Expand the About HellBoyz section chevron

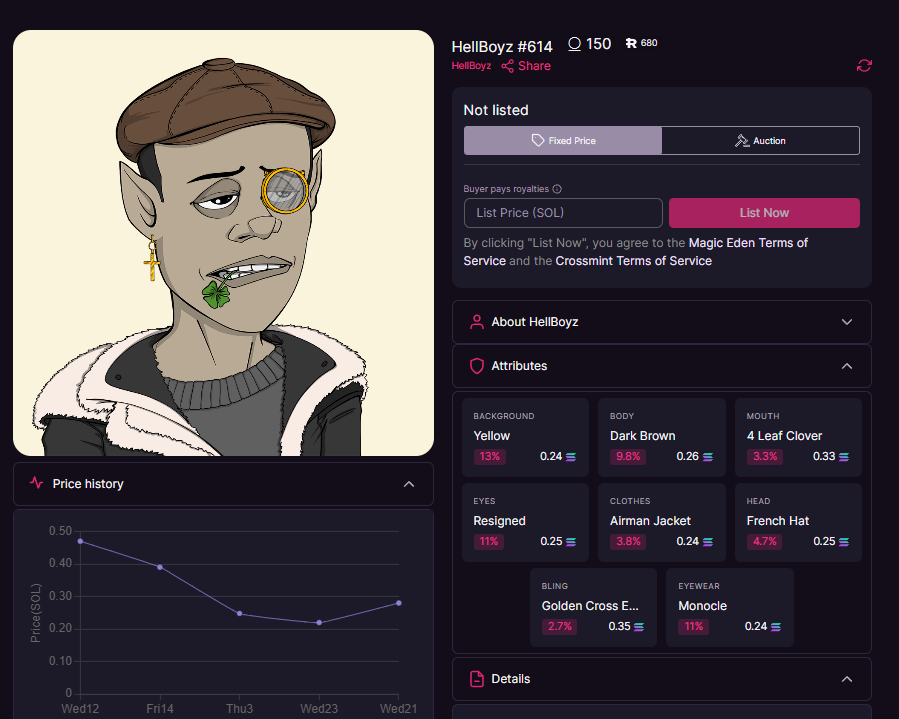[847, 322]
